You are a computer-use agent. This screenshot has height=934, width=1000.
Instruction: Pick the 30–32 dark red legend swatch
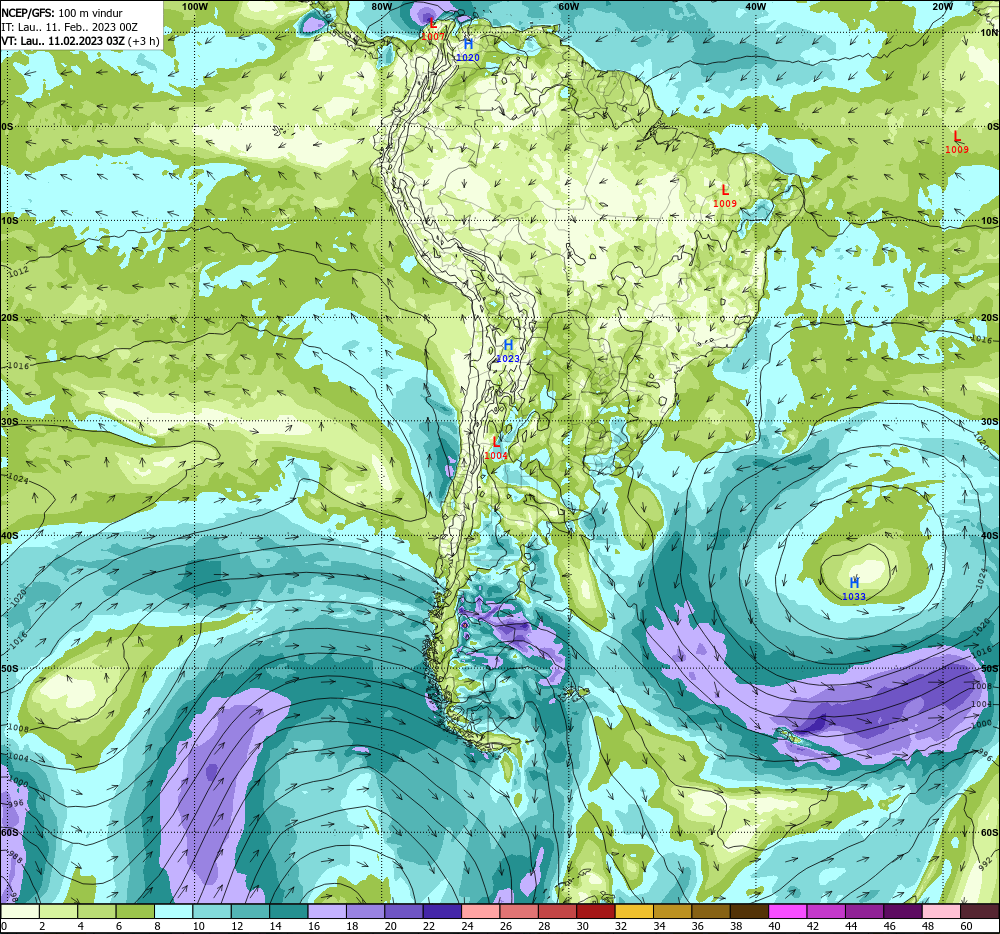(x=596, y=911)
